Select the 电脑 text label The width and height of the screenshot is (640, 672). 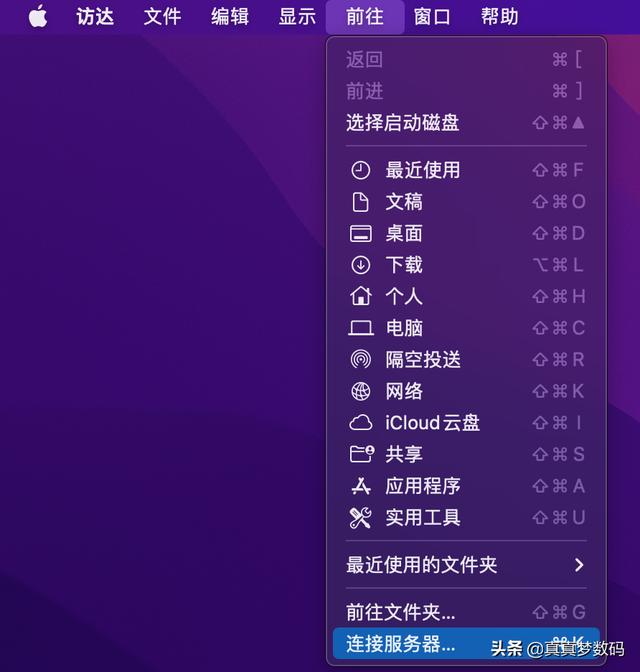click(x=404, y=328)
